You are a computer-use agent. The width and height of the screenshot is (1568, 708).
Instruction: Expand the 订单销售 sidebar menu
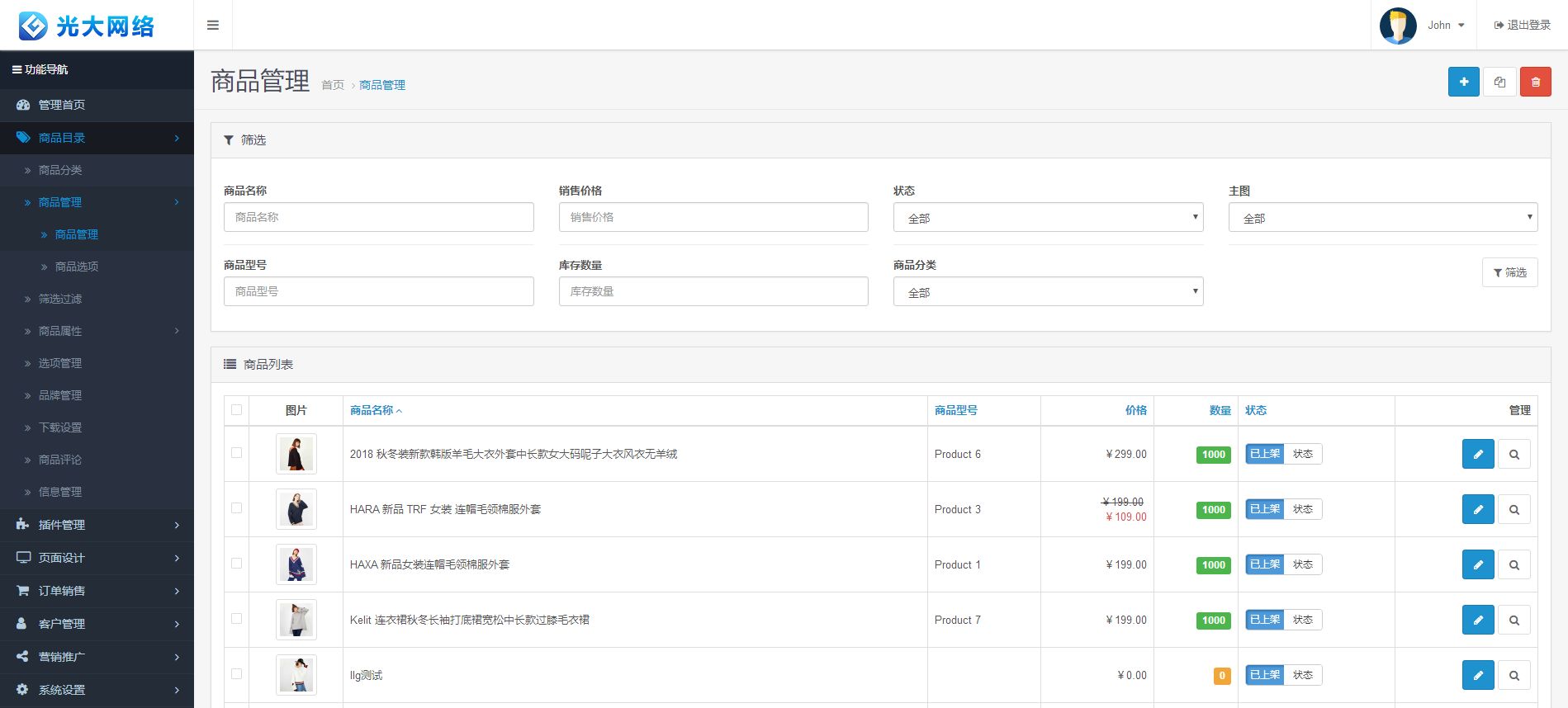pyautogui.click(x=97, y=591)
